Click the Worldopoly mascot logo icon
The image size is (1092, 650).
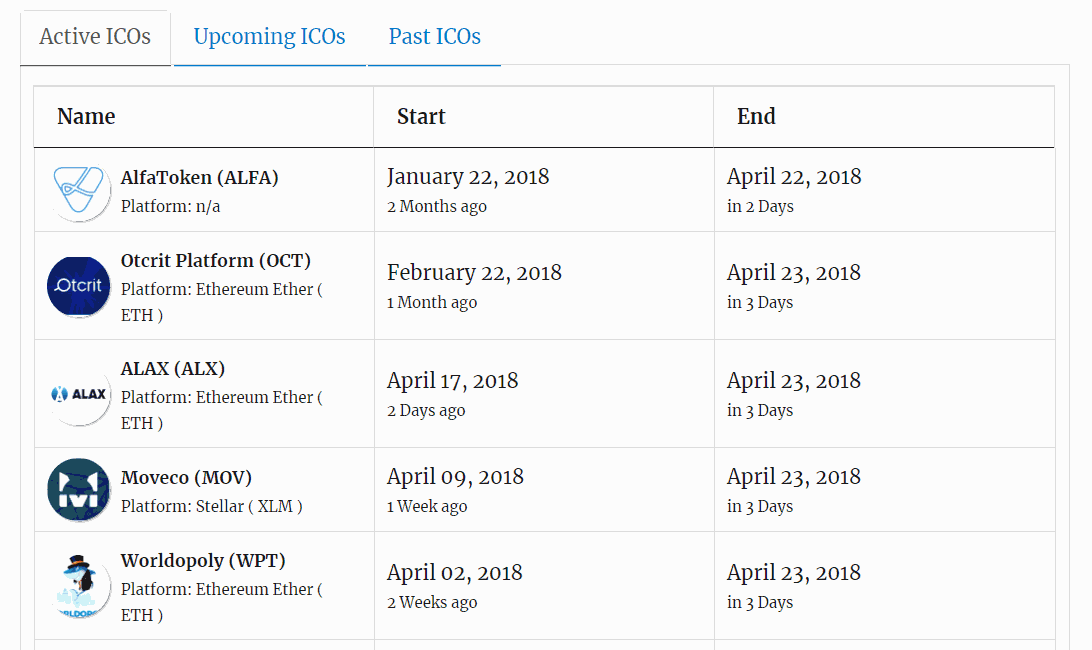pyautogui.click(x=79, y=586)
